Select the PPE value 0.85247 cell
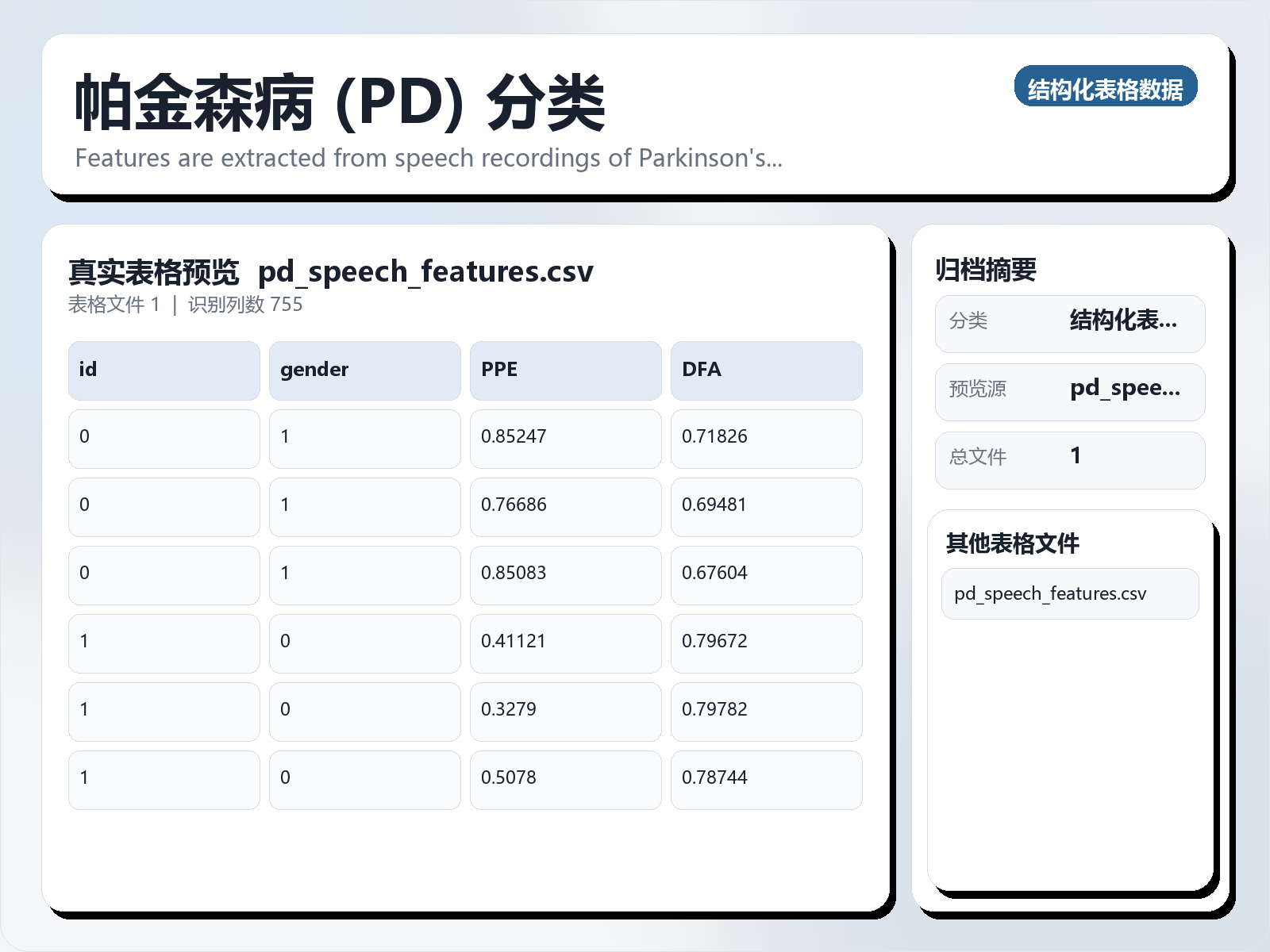Viewport: 1270px width, 952px height. coord(565,439)
